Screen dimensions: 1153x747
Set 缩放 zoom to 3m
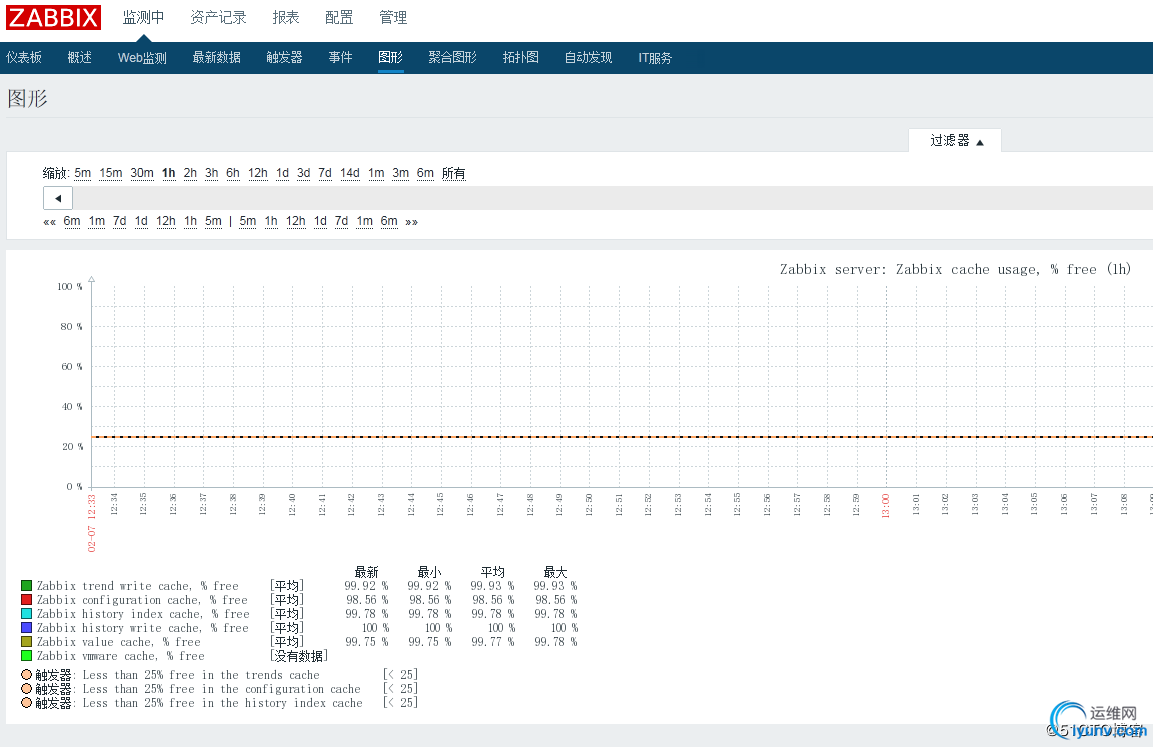[x=401, y=174]
